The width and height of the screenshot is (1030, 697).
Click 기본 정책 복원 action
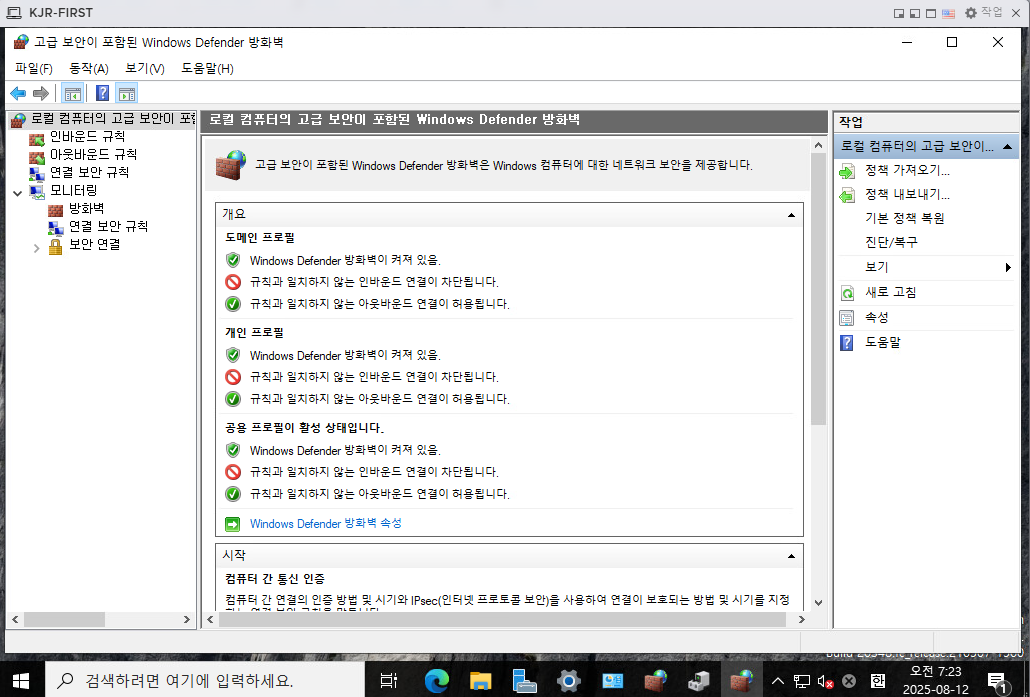pyautogui.click(x=905, y=218)
